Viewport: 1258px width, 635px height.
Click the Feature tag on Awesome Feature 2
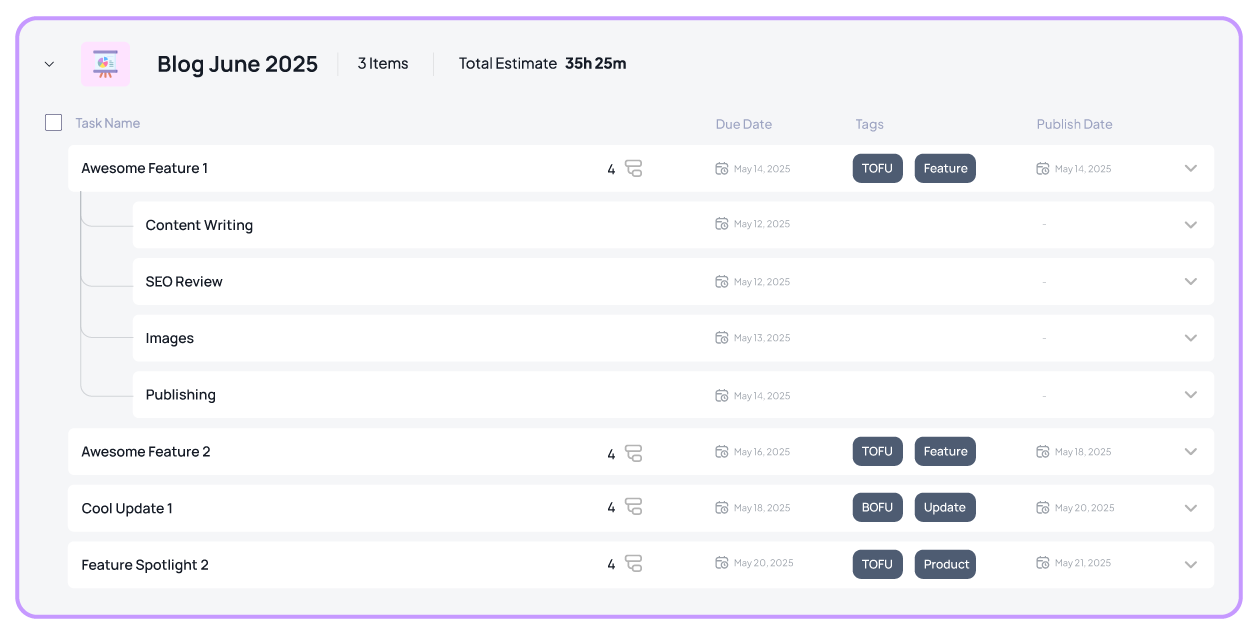click(945, 452)
